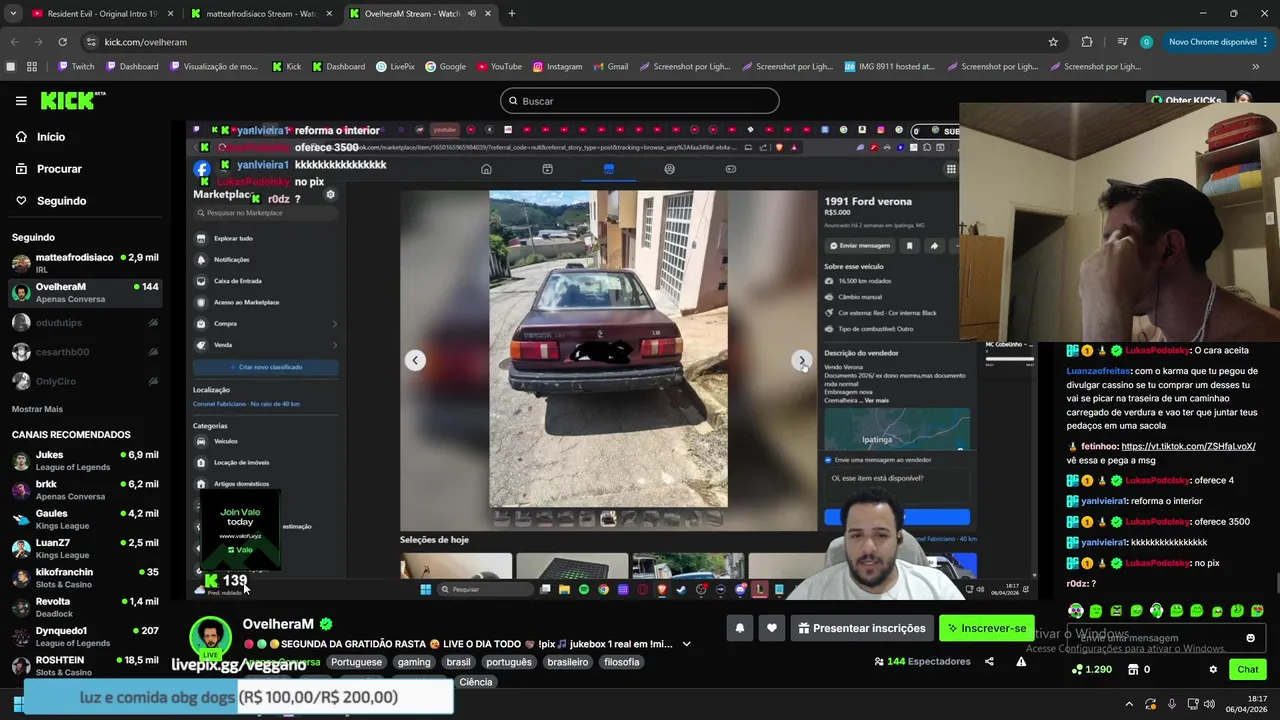Viewport: 1280px width, 720px height.
Task: Click the green Chat send button
Action: (1248, 670)
